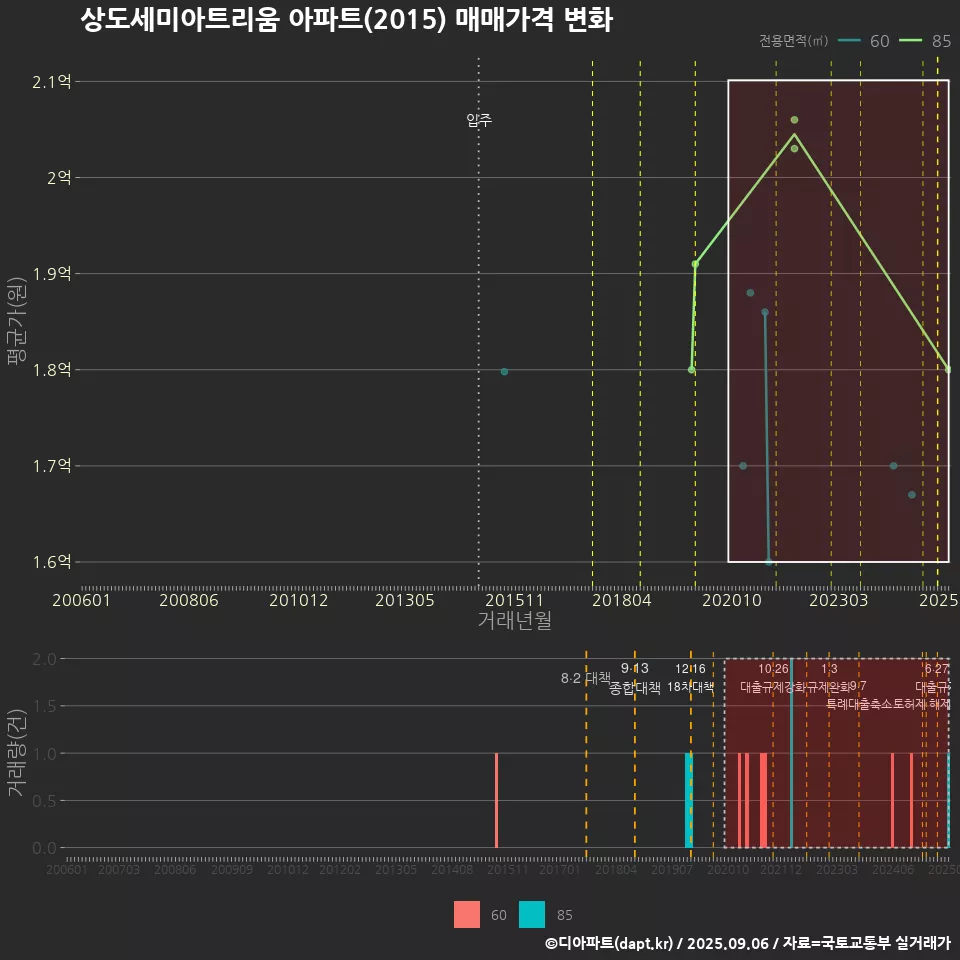Click the '입주' move-in marker label

479,119
